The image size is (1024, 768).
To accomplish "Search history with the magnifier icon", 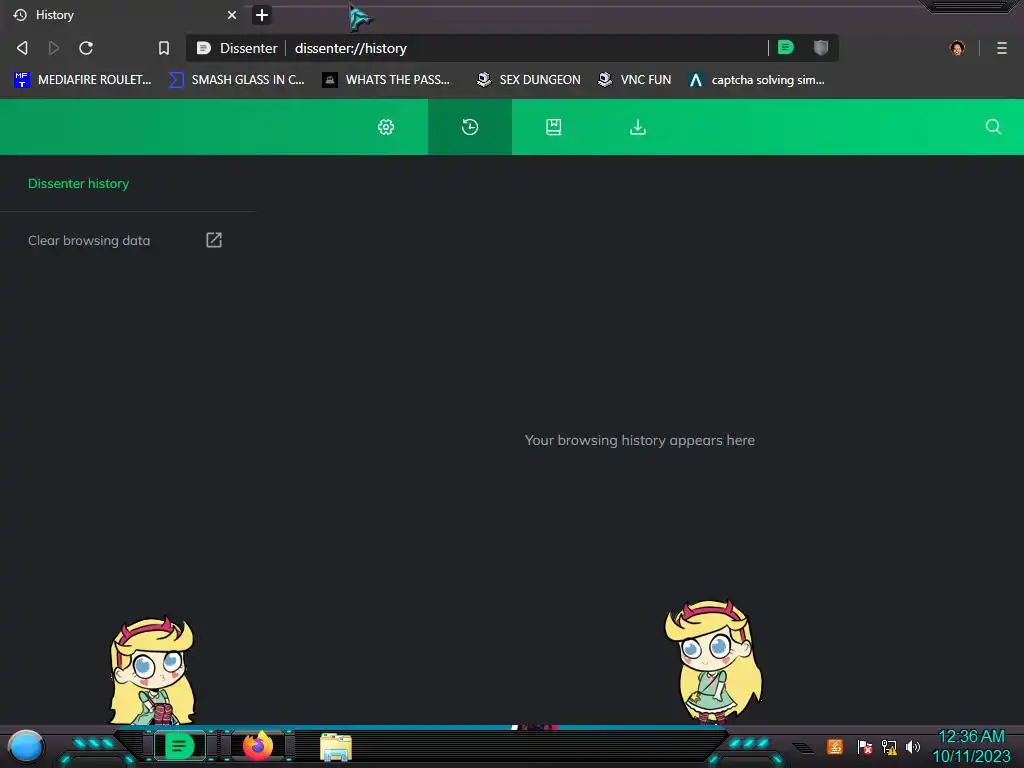I will [993, 127].
